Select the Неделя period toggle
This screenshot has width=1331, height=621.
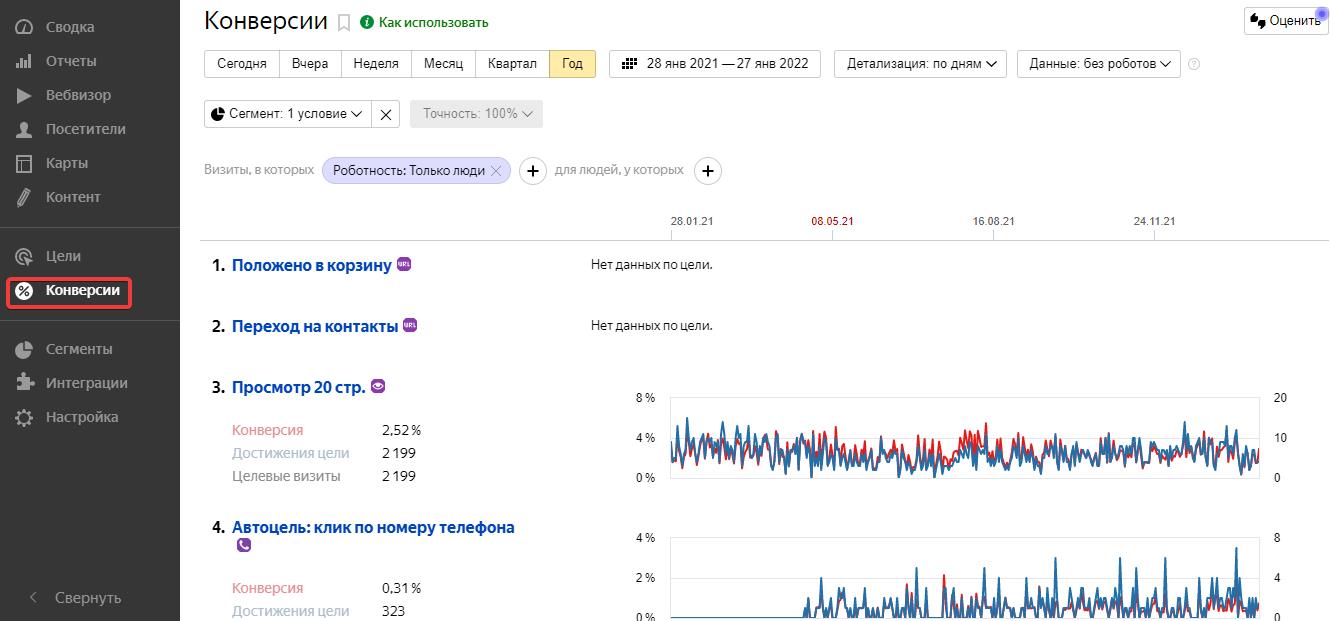point(375,63)
